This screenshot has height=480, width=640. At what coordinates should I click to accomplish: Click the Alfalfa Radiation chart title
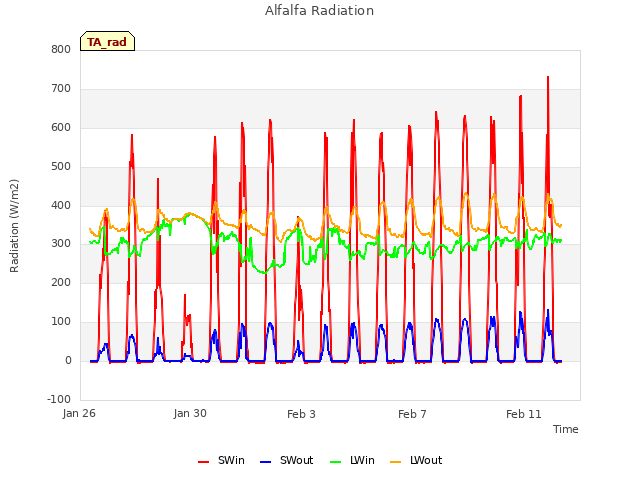tap(319, 11)
